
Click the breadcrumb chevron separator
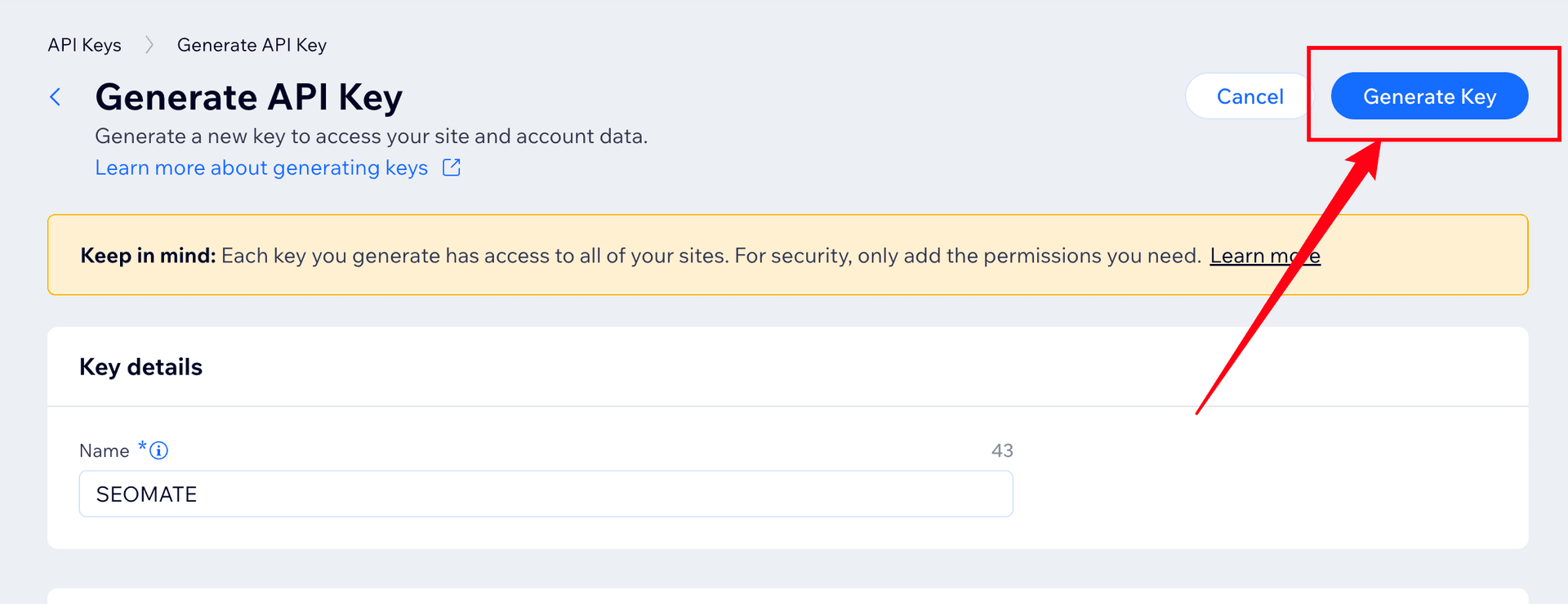pyautogui.click(x=149, y=45)
